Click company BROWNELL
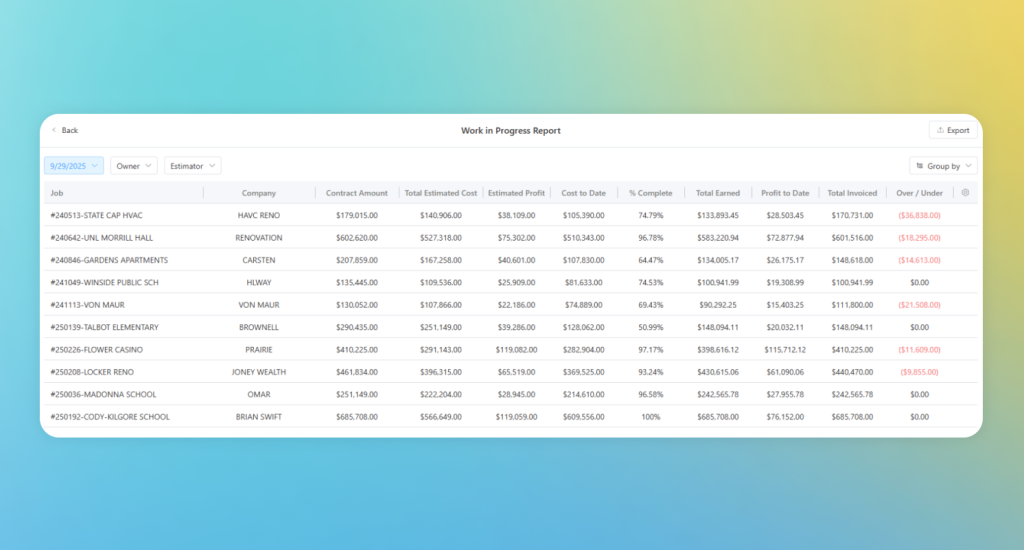This screenshot has height=550, width=1024. point(259,327)
